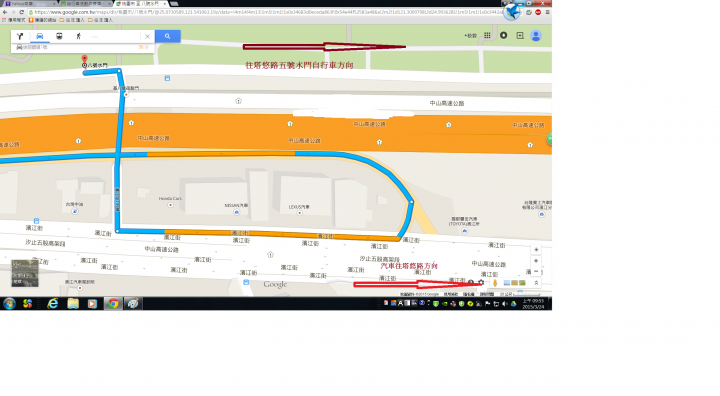Click the Honda Cars place marker
This screenshot has width=720, height=396.
170,205
